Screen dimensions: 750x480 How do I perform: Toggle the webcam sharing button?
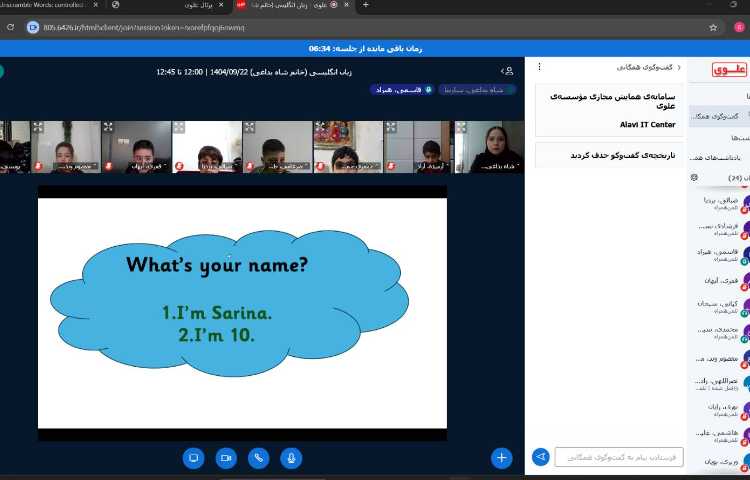(x=226, y=457)
